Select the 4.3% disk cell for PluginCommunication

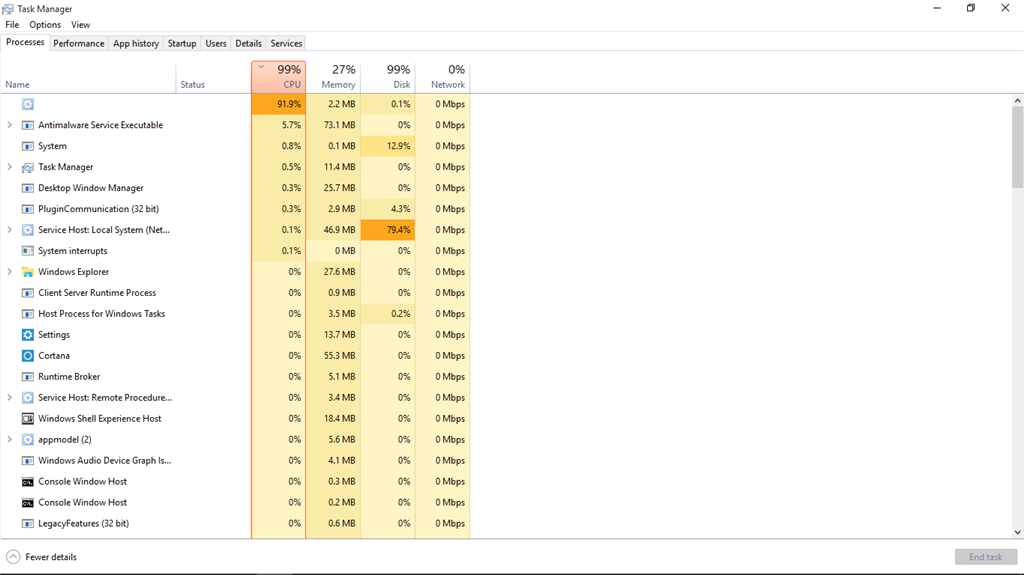click(x=388, y=209)
